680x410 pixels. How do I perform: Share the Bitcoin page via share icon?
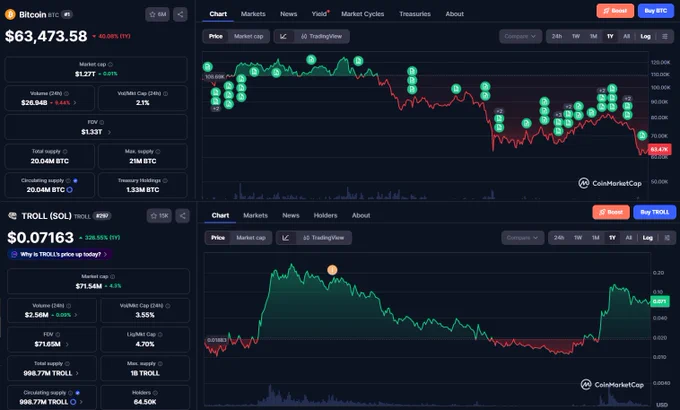tap(180, 14)
